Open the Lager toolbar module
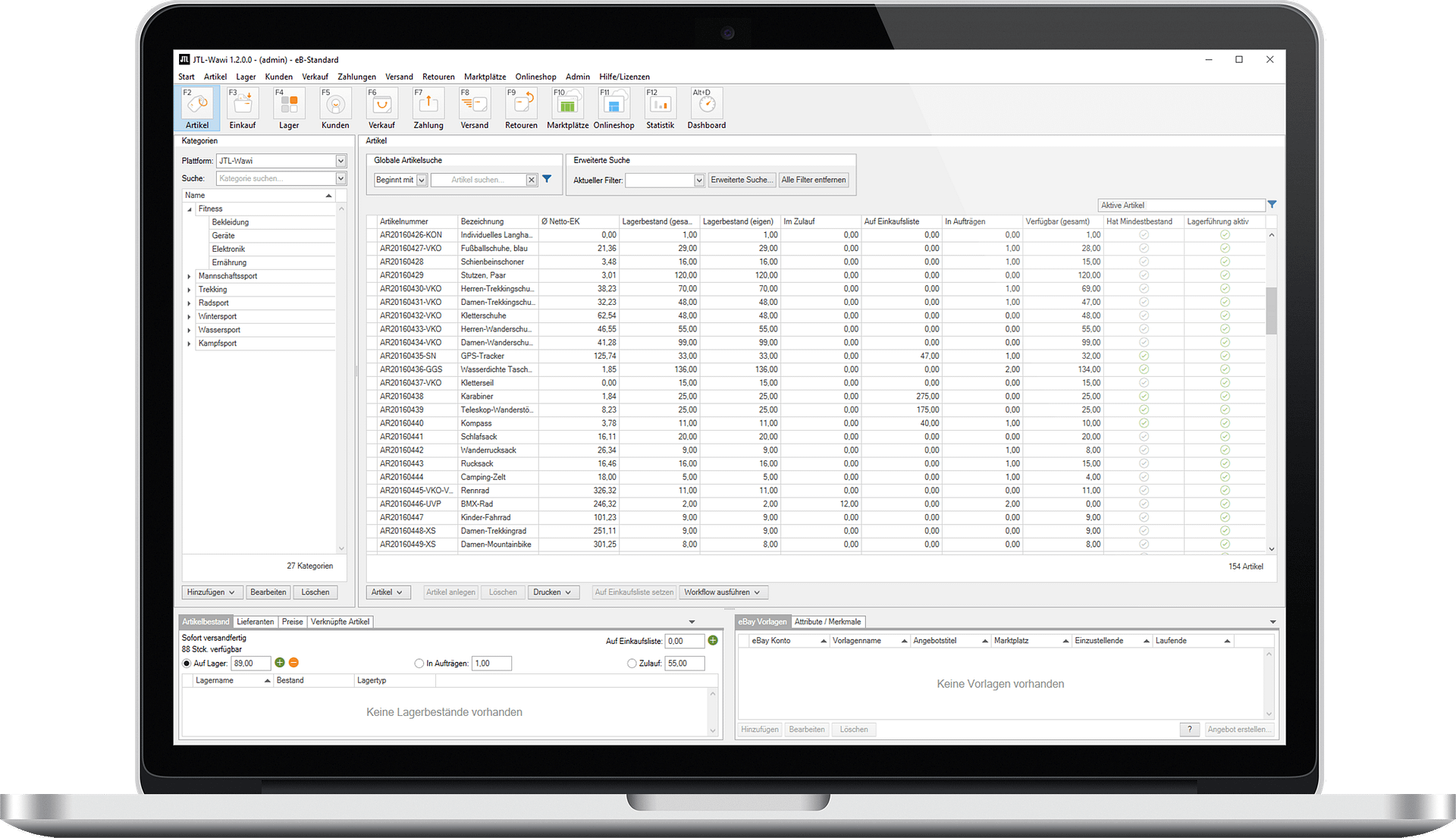This screenshot has width=1456, height=838. [289, 108]
